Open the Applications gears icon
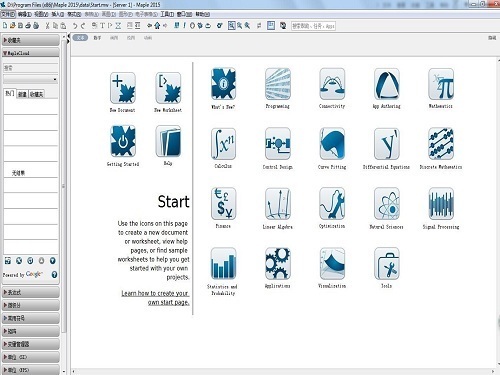The height and width of the screenshot is (375, 500). pyautogui.click(x=278, y=263)
